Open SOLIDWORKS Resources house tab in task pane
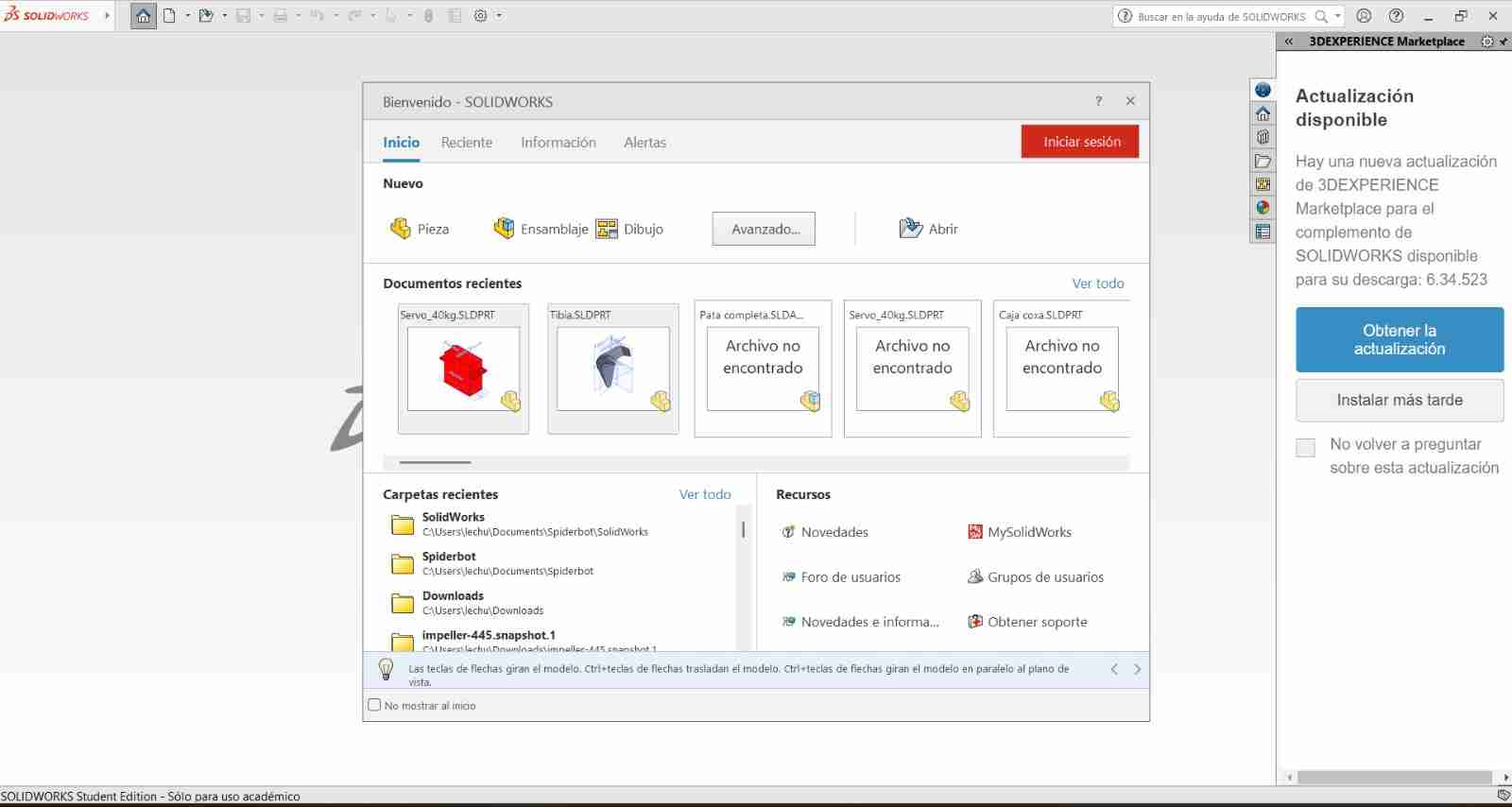 (x=1263, y=113)
